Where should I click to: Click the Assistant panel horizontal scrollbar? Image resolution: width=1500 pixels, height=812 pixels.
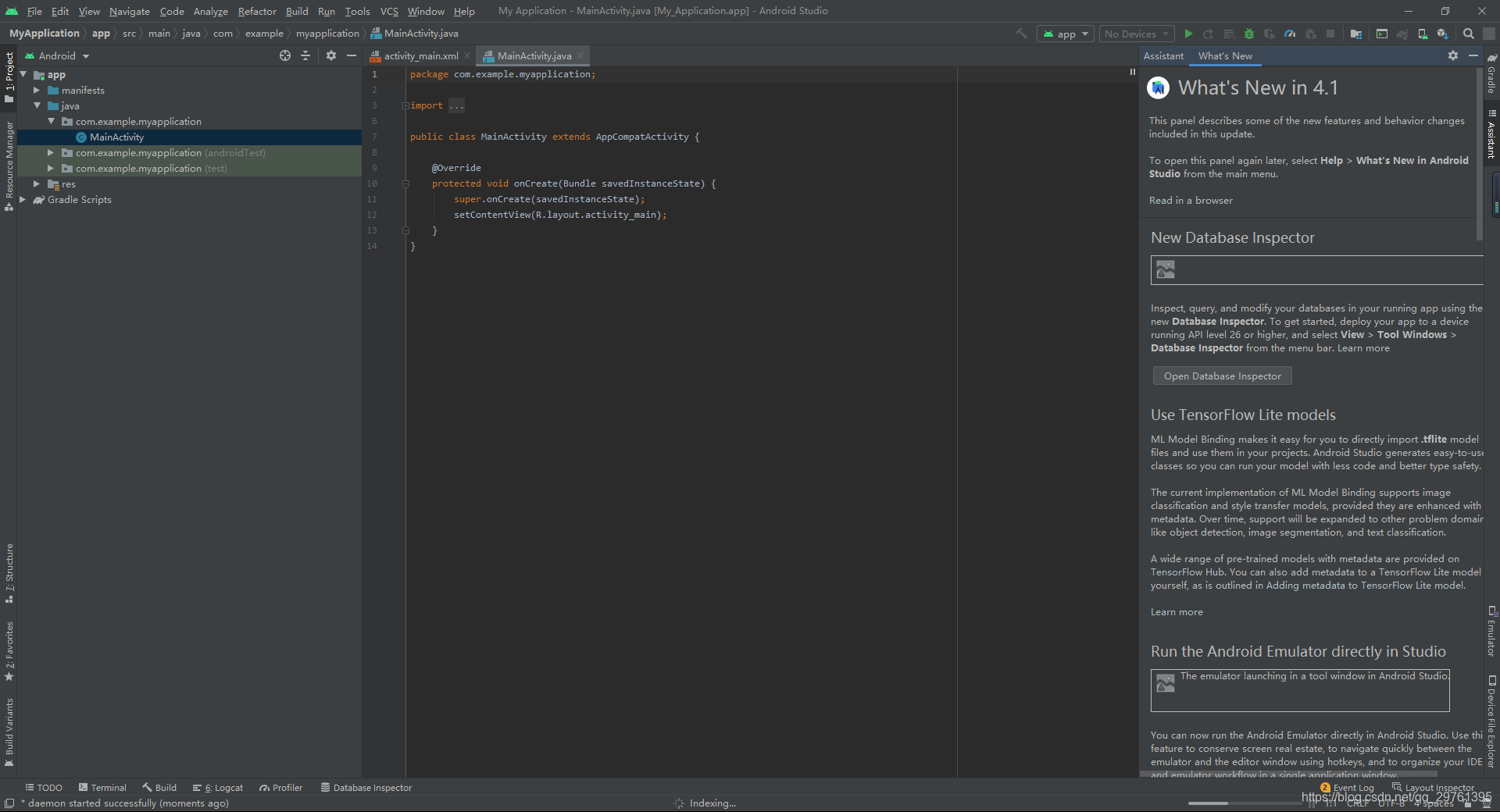coord(1288,774)
